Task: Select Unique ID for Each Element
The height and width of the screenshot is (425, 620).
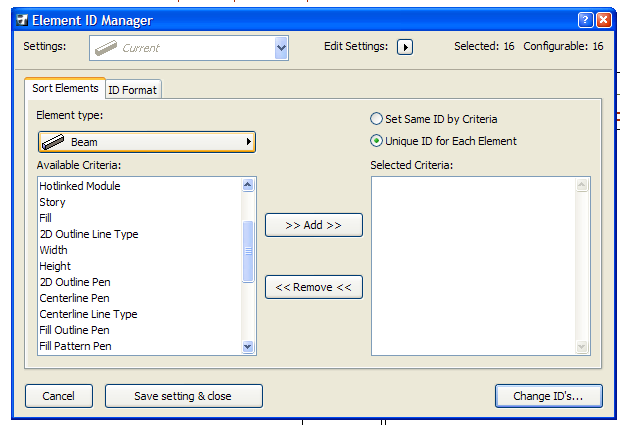Action: tap(376, 141)
